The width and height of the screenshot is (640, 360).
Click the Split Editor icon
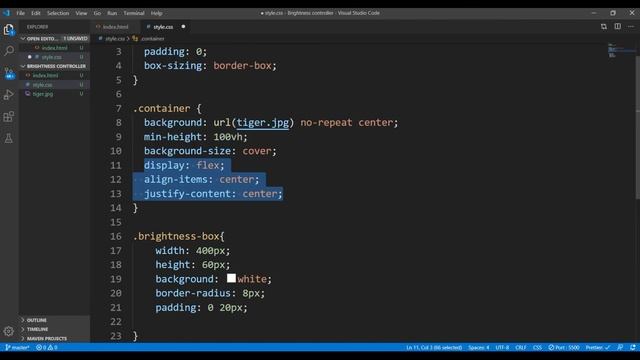coord(618,27)
